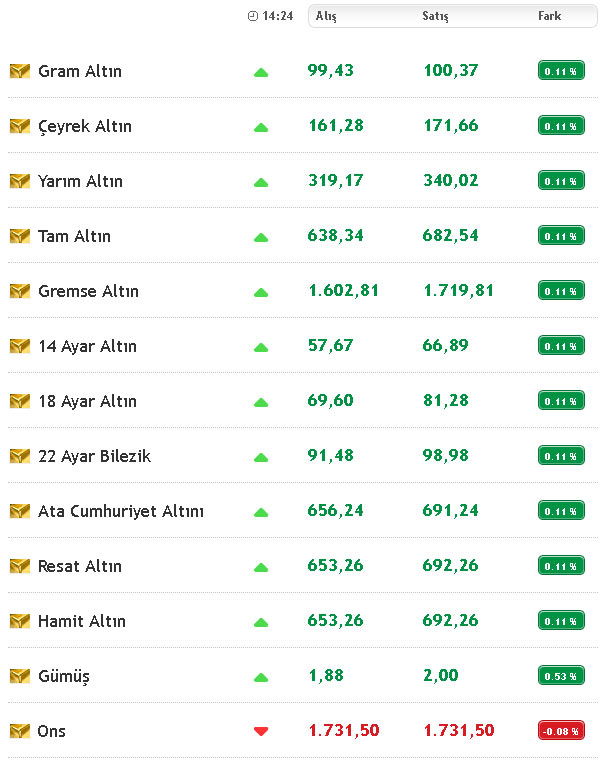The image size is (608, 762).
Task: Click the green 0.53 % badge for Gümüş
Action: 561,675
